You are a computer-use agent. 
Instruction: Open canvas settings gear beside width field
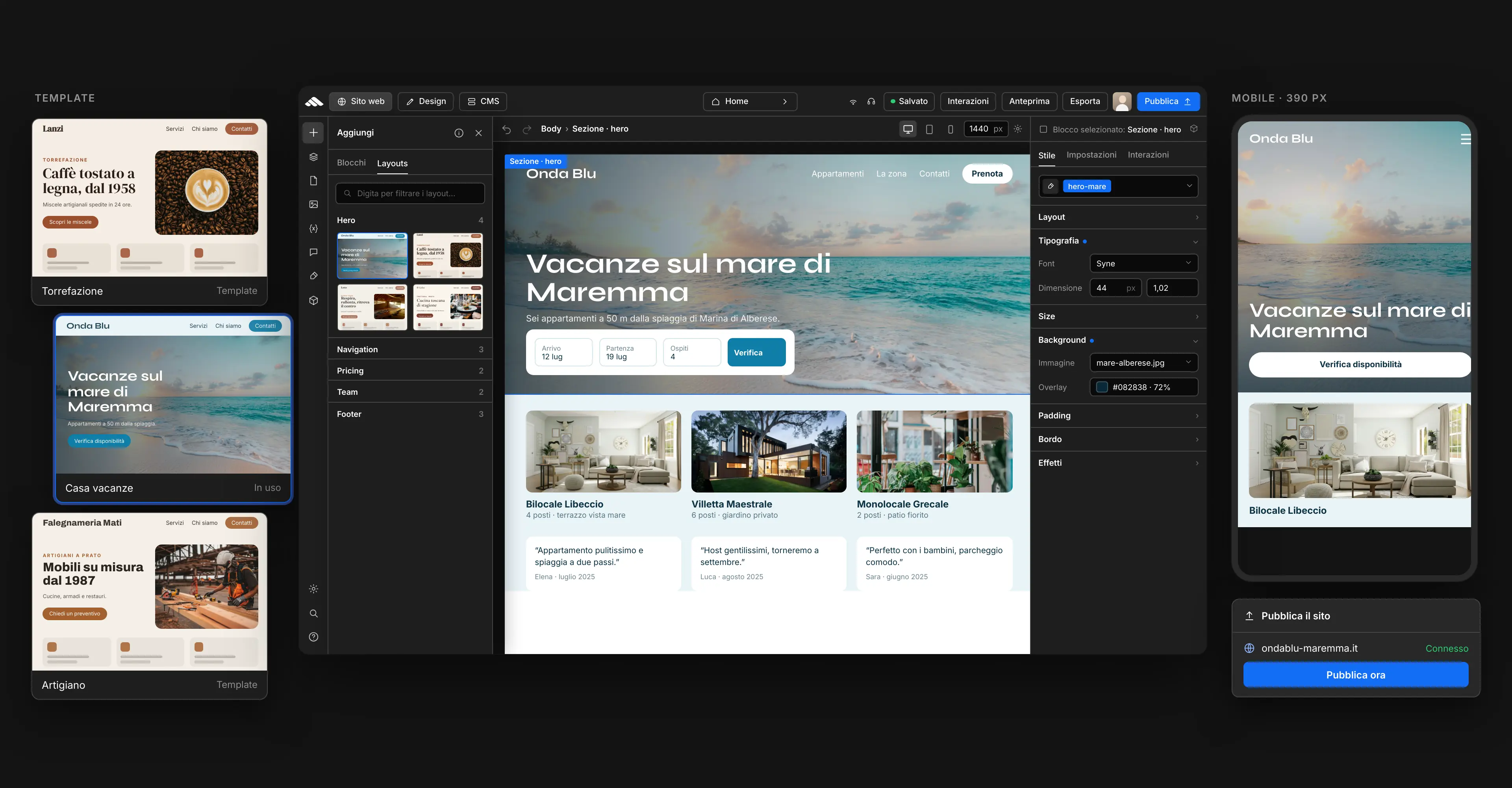click(x=1018, y=129)
